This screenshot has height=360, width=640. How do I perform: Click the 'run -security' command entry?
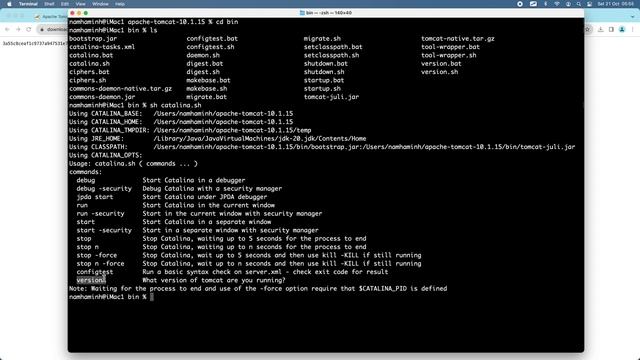(100, 213)
